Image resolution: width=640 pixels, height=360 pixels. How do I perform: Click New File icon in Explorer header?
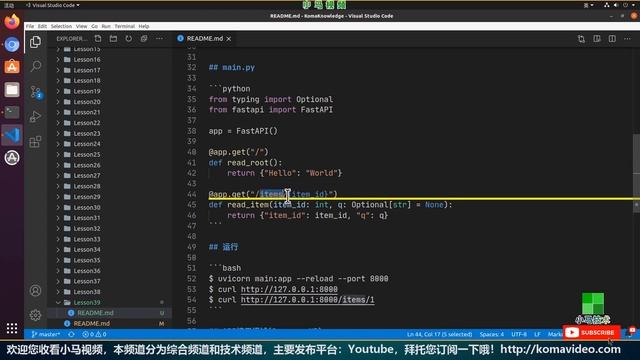pos(98,38)
